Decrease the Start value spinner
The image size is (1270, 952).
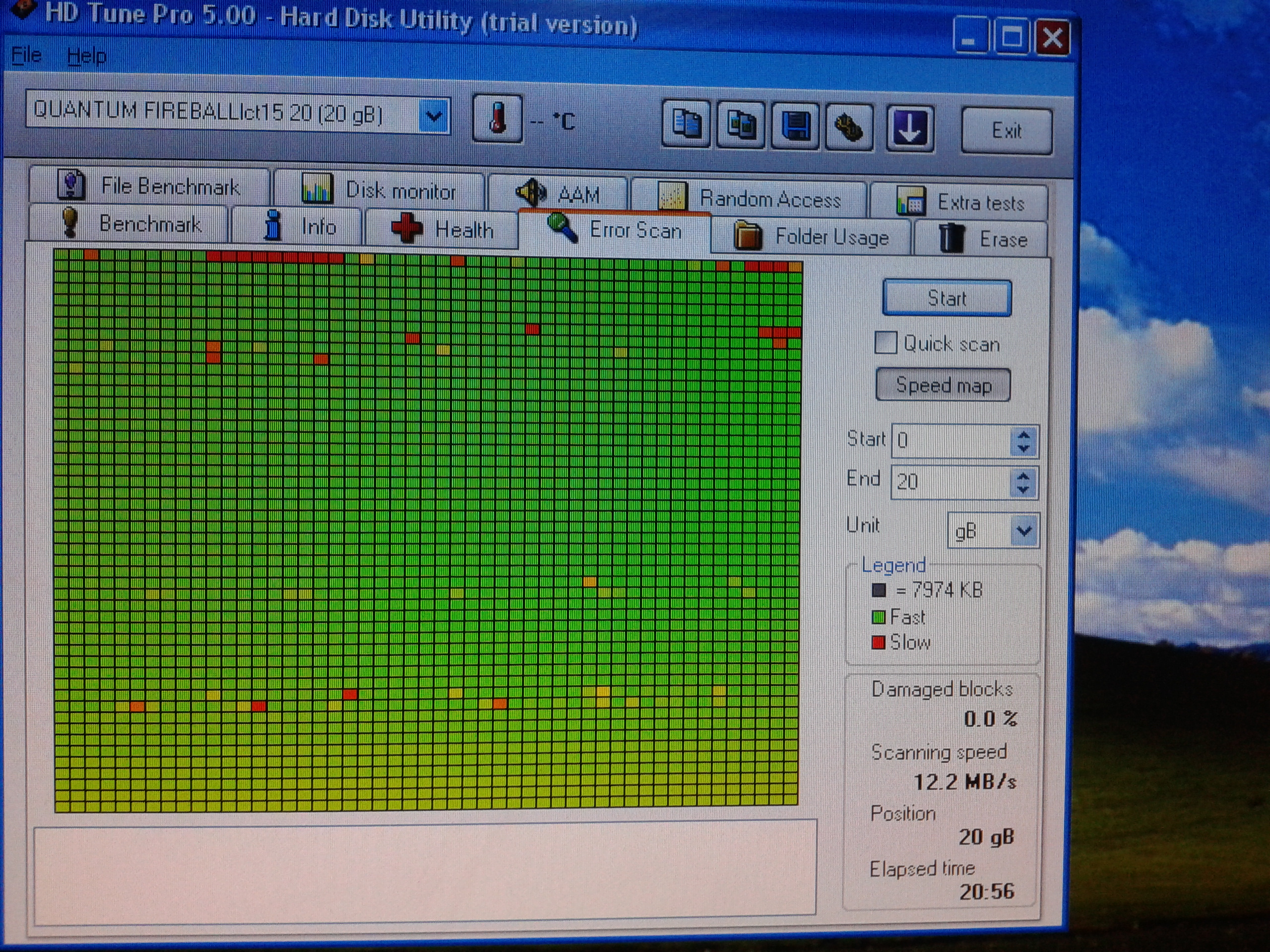1024,449
